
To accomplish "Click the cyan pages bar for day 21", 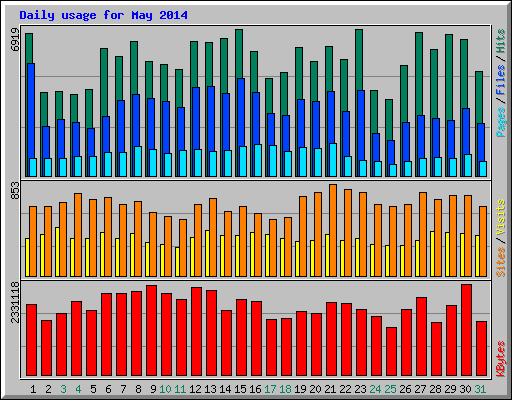I will tap(333, 160).
